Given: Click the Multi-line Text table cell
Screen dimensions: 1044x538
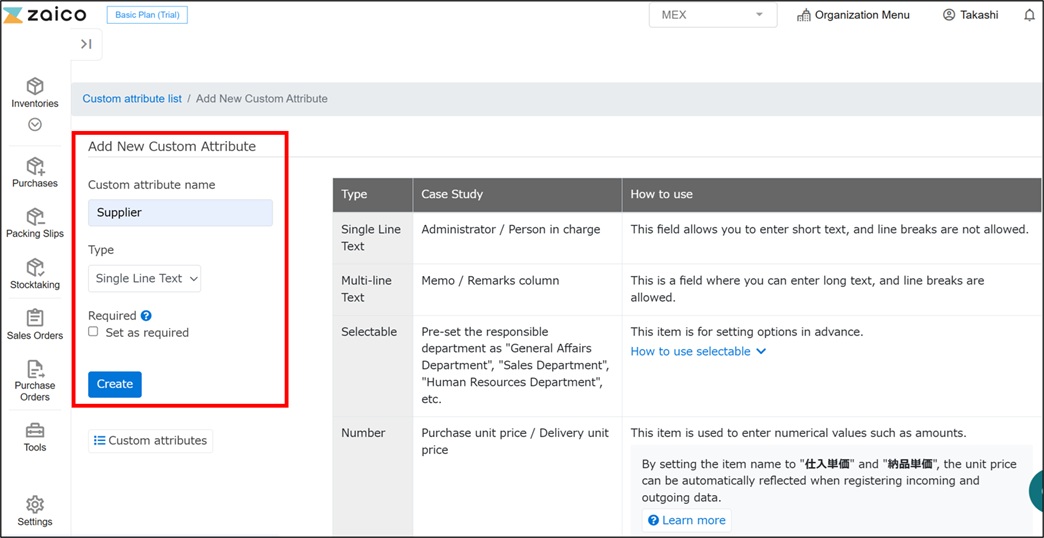Looking at the screenshot, I should [x=373, y=289].
